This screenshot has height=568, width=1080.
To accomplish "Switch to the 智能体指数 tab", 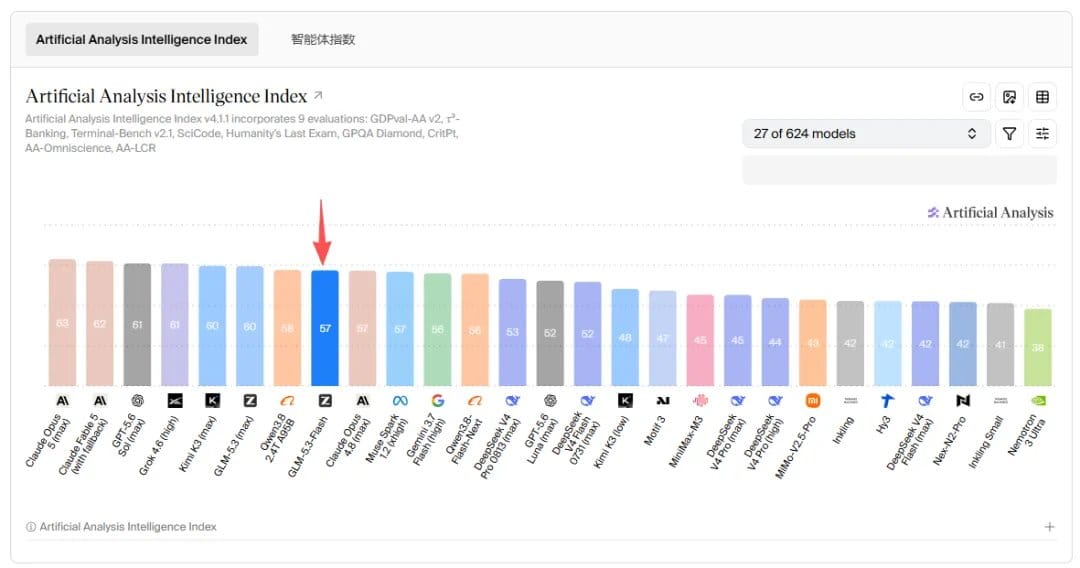I will point(323,40).
